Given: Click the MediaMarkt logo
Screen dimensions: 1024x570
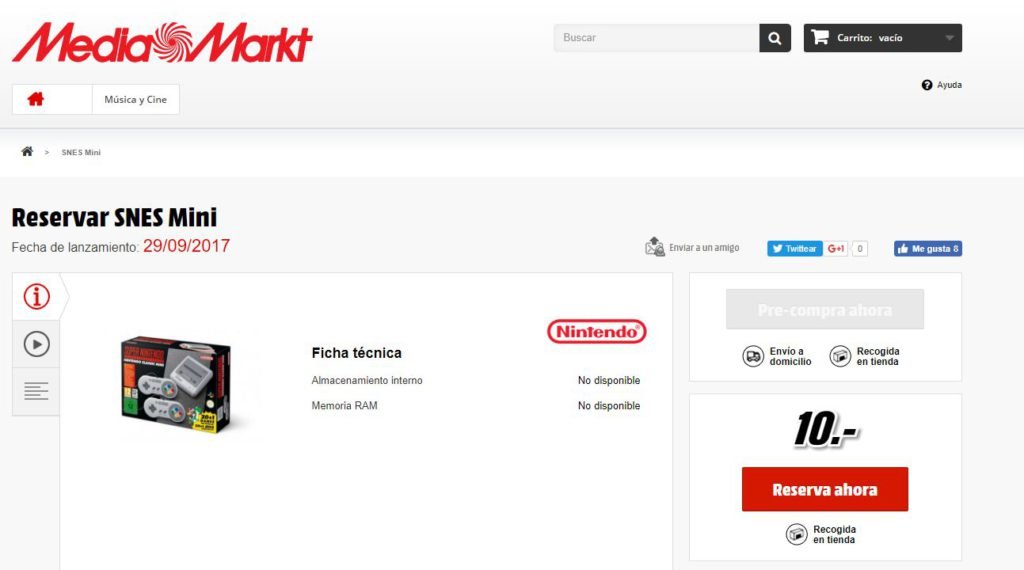Looking at the screenshot, I should click(x=162, y=42).
